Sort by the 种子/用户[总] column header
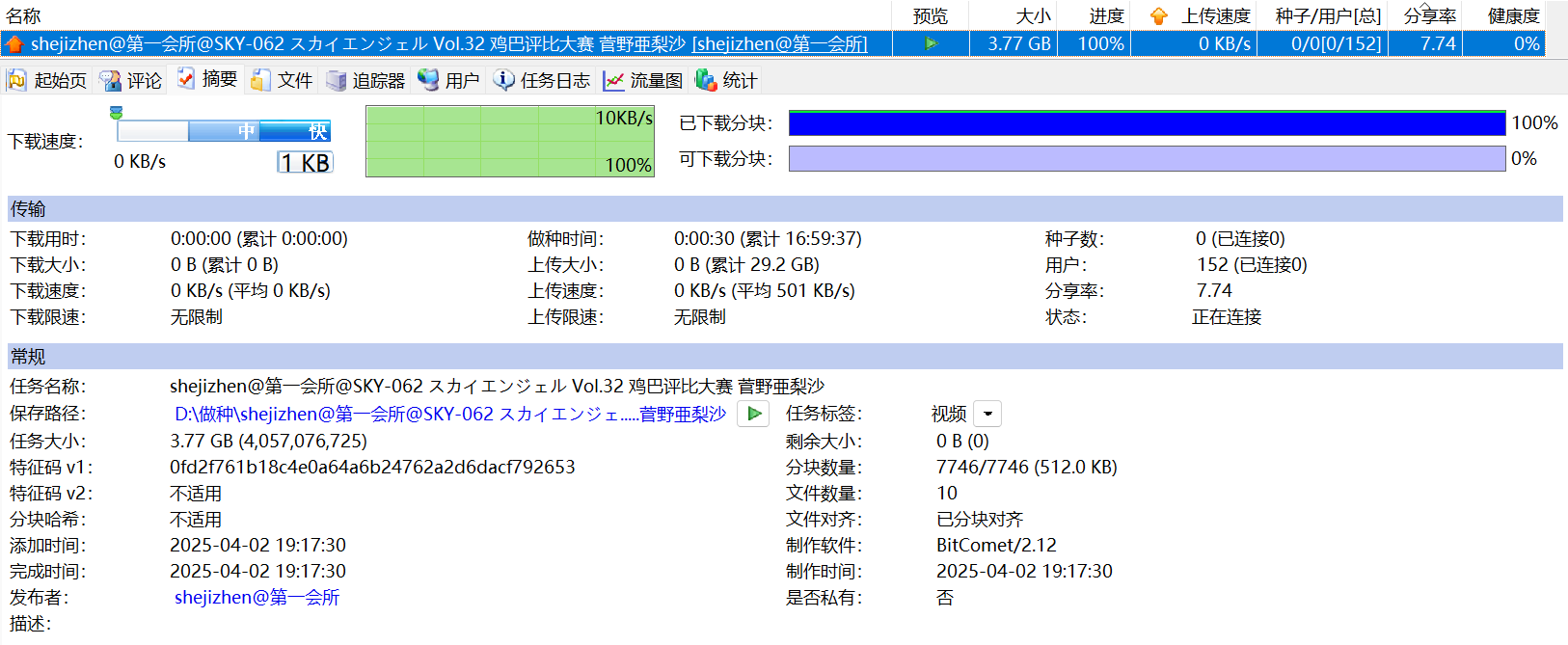1568x645 pixels. tap(1328, 16)
